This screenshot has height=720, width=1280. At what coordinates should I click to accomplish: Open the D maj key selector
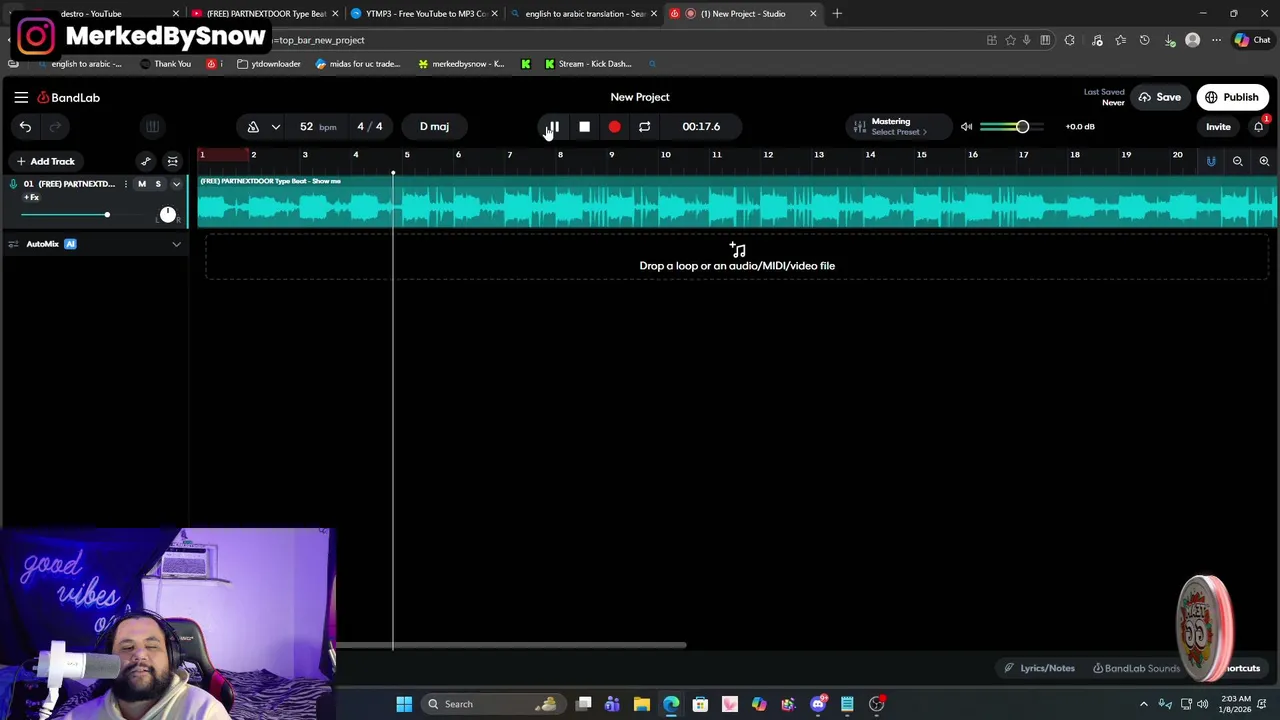click(x=434, y=126)
